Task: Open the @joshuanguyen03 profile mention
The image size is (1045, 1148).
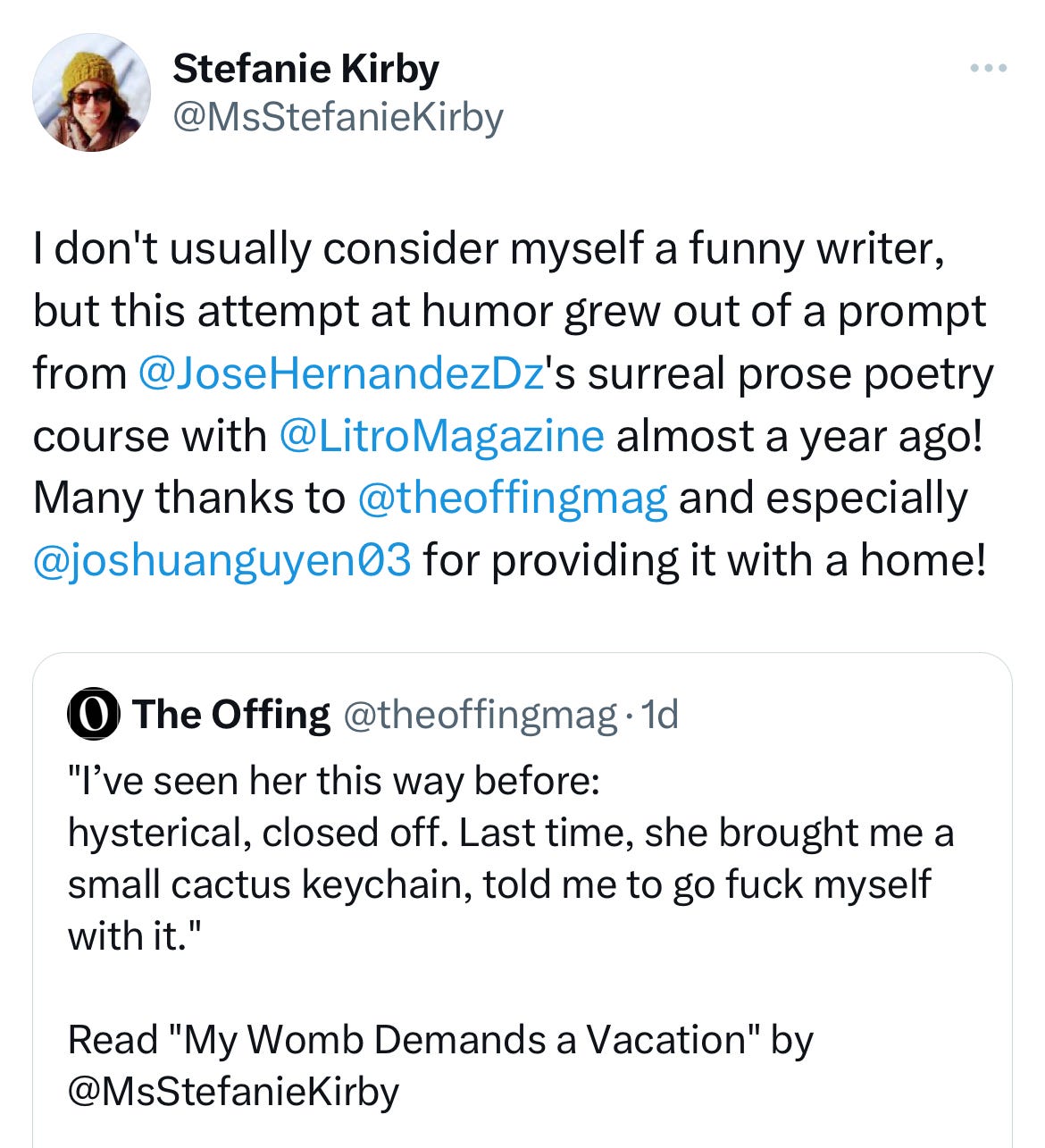Action: click(222, 561)
